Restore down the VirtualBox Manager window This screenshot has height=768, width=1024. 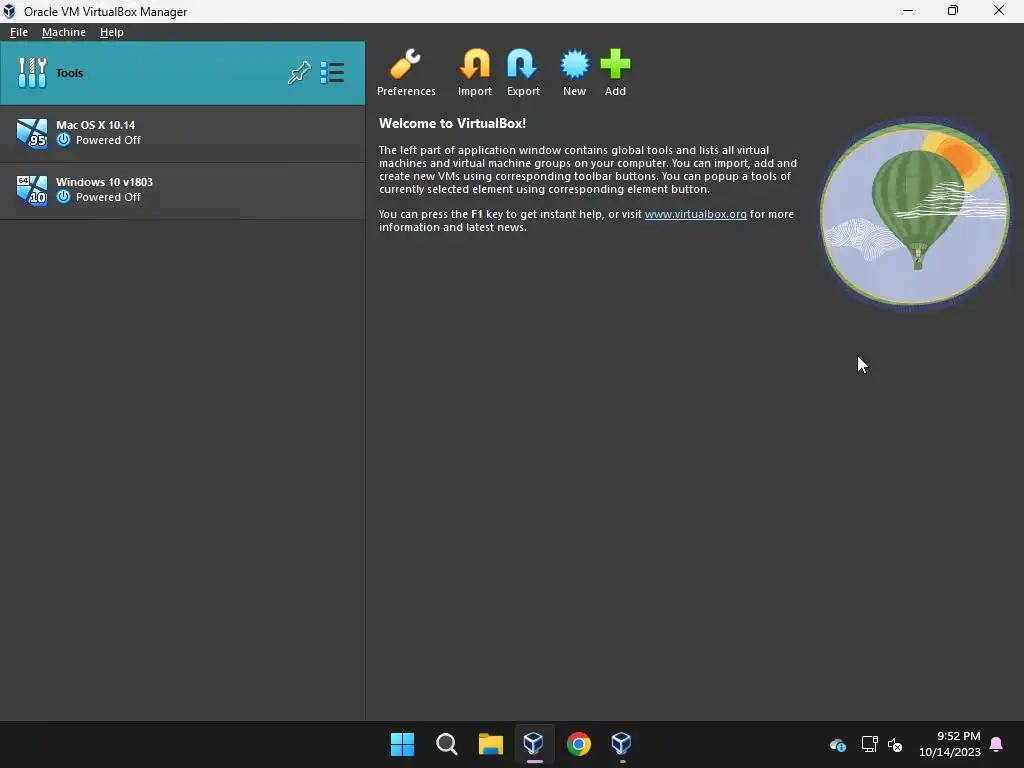[953, 10]
